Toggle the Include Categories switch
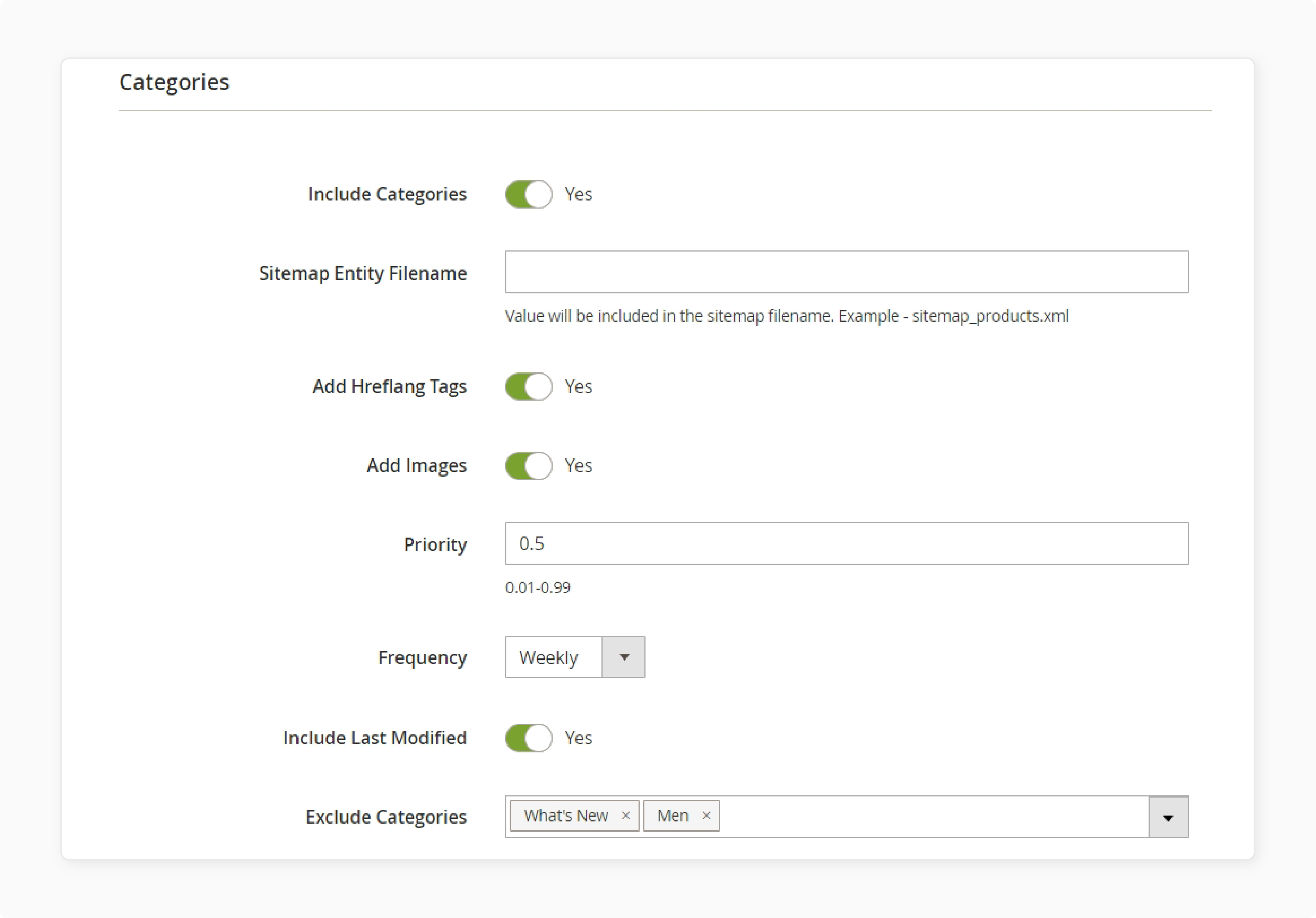The width and height of the screenshot is (1316, 918). (x=528, y=194)
